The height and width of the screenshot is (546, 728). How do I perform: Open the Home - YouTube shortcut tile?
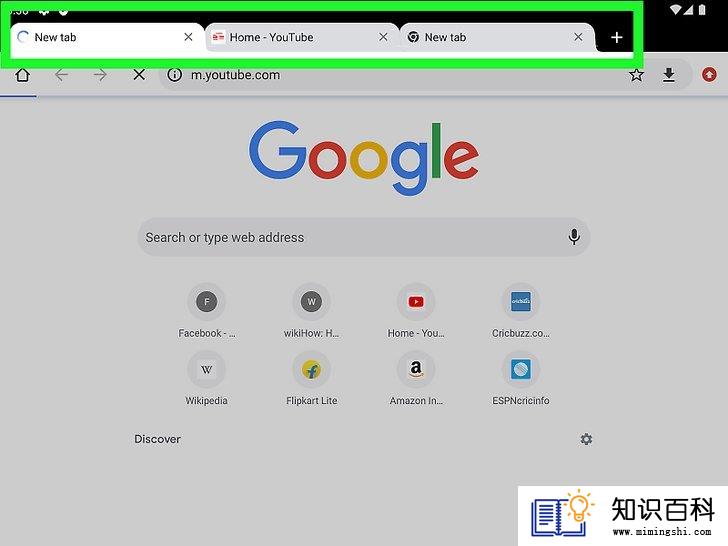[416, 311]
